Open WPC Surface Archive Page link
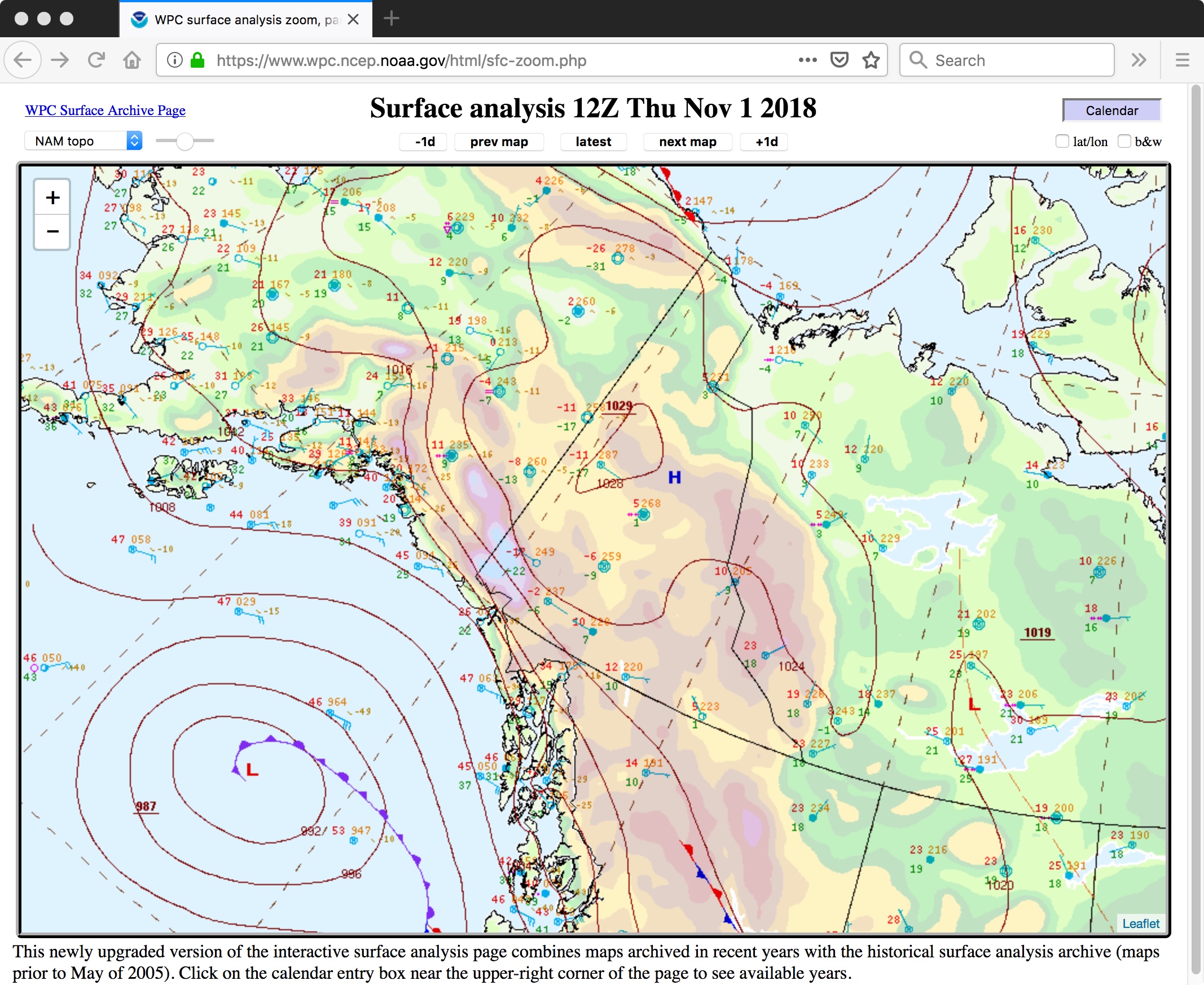Image resolution: width=1204 pixels, height=985 pixels. [105, 110]
